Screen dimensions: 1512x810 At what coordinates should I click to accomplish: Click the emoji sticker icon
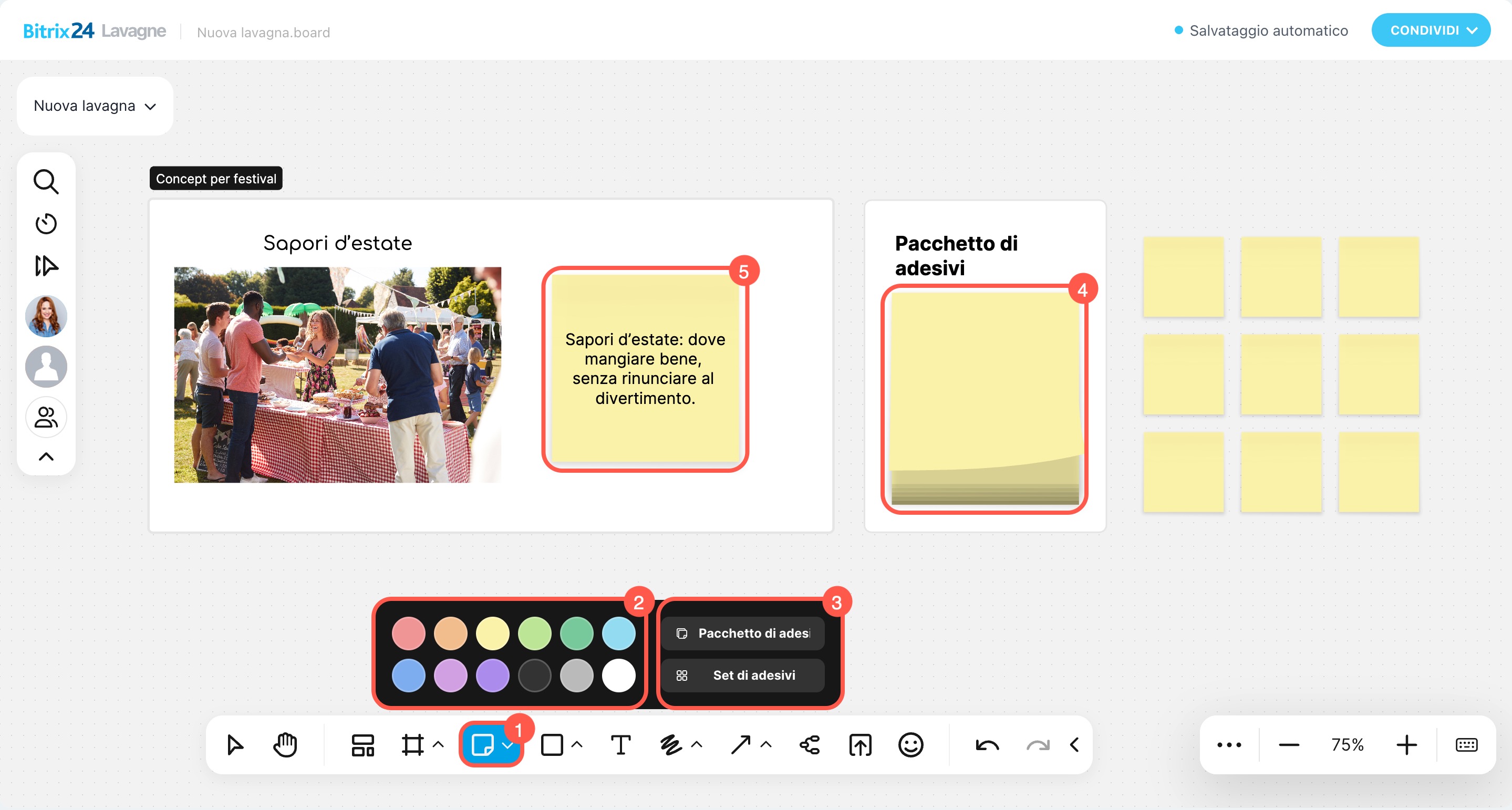(x=910, y=745)
